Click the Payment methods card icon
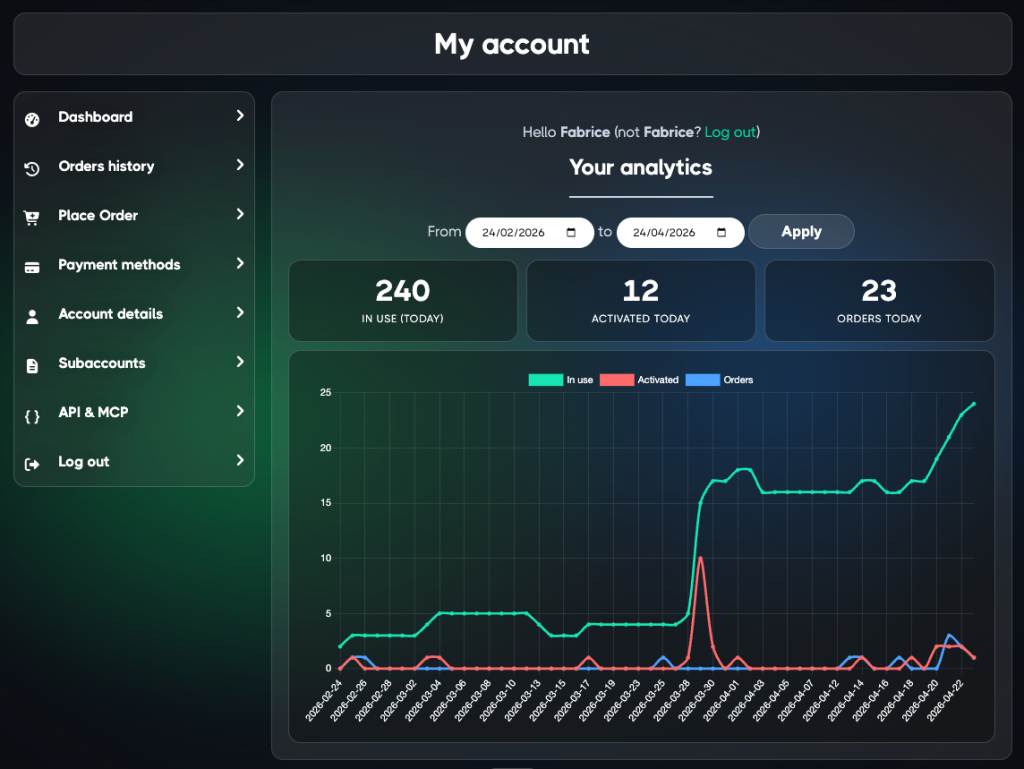Image resolution: width=1024 pixels, height=769 pixels. 32,267
